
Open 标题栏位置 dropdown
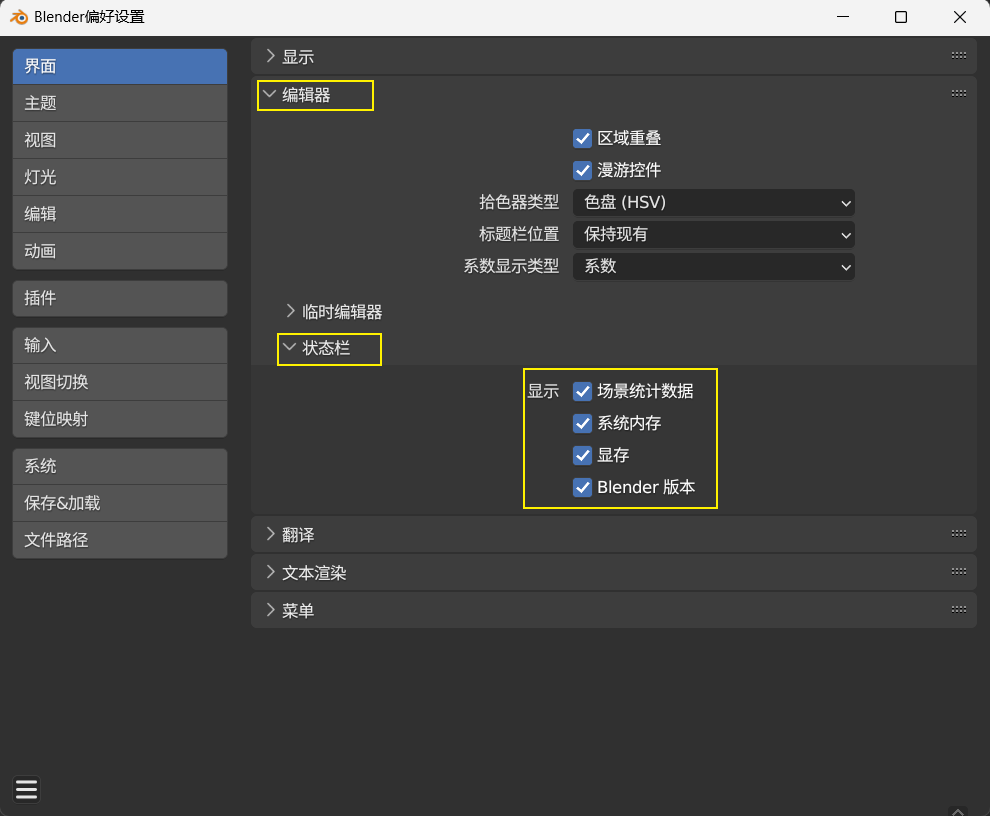pyautogui.click(x=713, y=235)
